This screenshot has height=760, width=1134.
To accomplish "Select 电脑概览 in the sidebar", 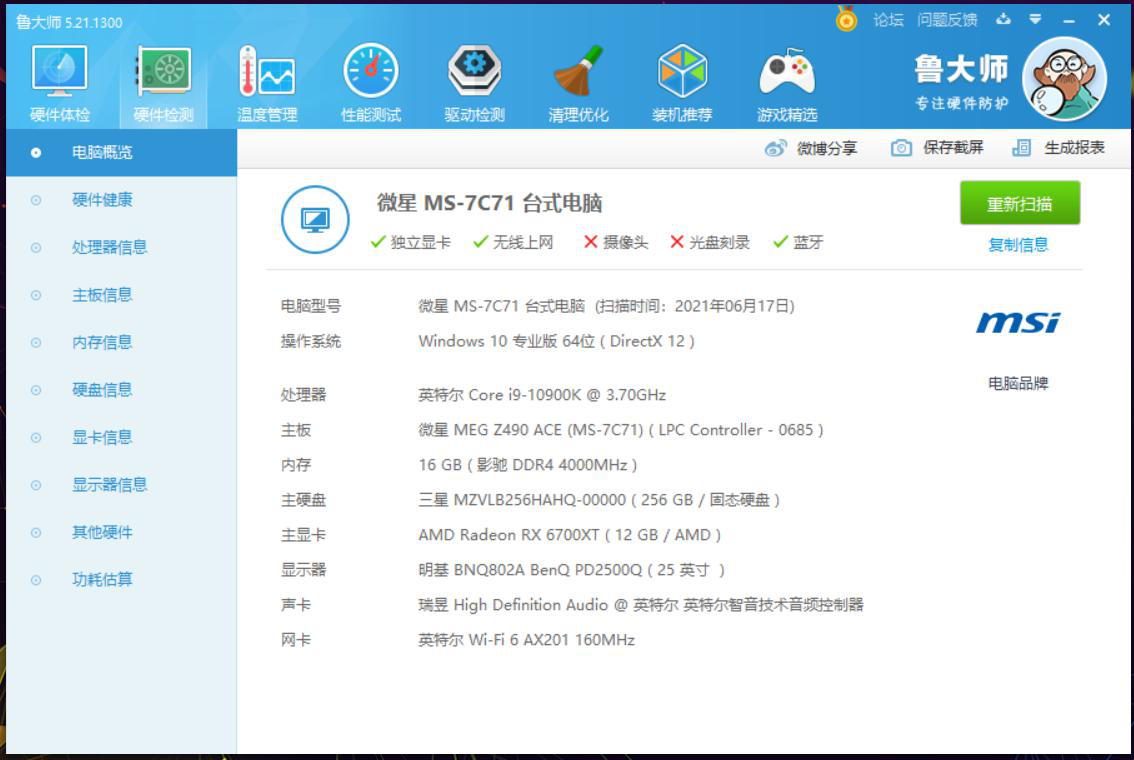I will (122, 153).
